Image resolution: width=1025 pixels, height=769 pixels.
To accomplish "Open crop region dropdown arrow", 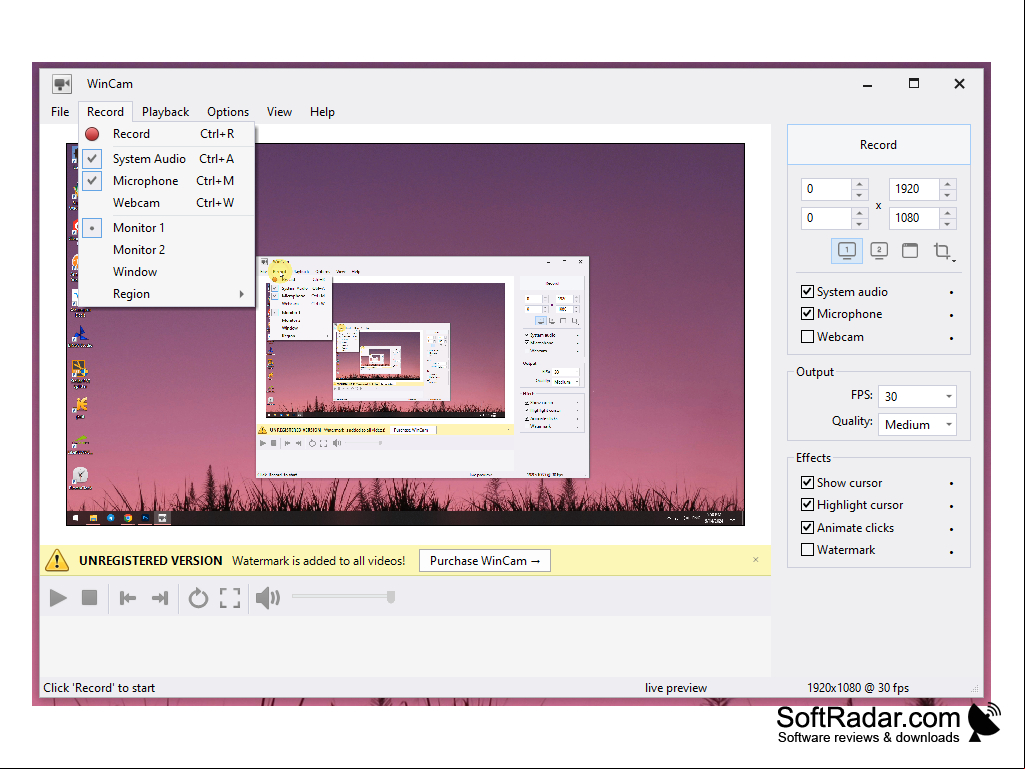I will 954,260.
